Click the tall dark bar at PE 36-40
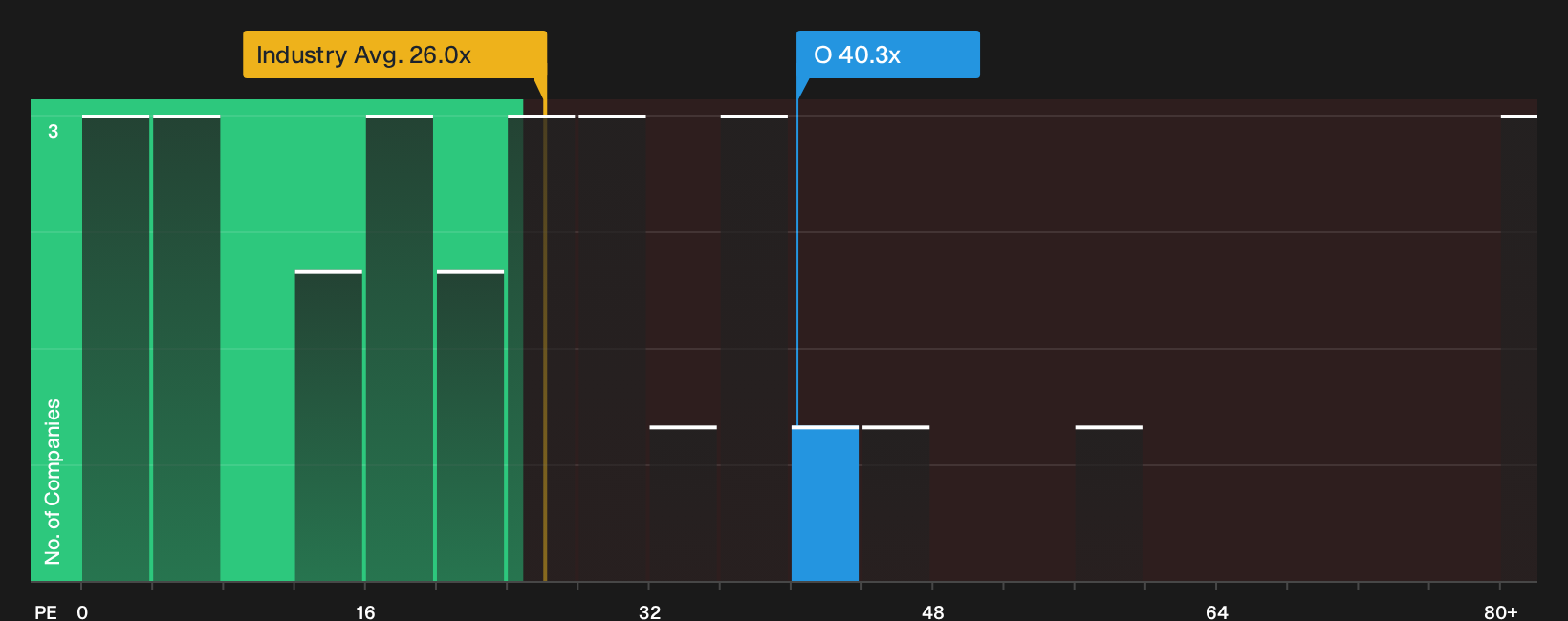The height and width of the screenshot is (621, 1568). 754,348
